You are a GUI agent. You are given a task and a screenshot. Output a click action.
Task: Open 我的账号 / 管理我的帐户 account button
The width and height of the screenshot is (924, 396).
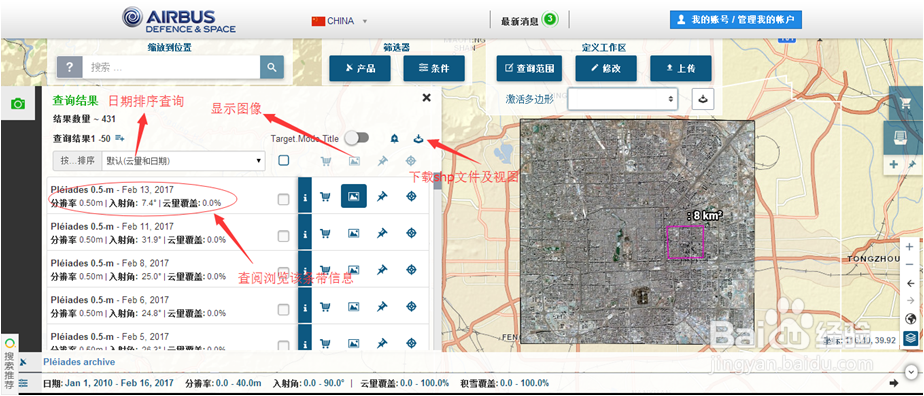tap(735, 20)
